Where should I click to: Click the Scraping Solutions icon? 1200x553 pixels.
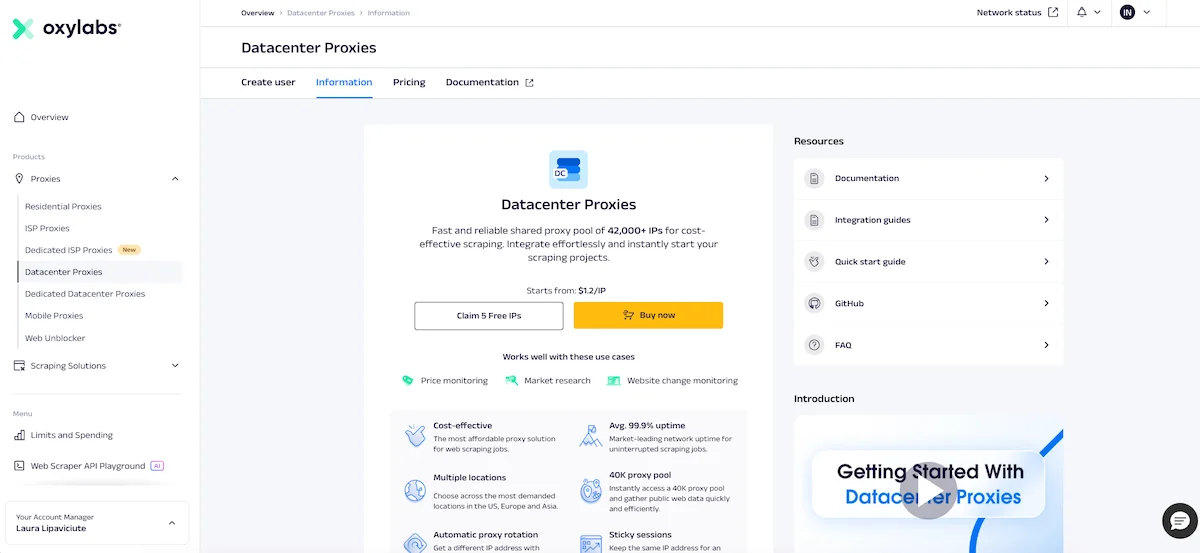19,366
